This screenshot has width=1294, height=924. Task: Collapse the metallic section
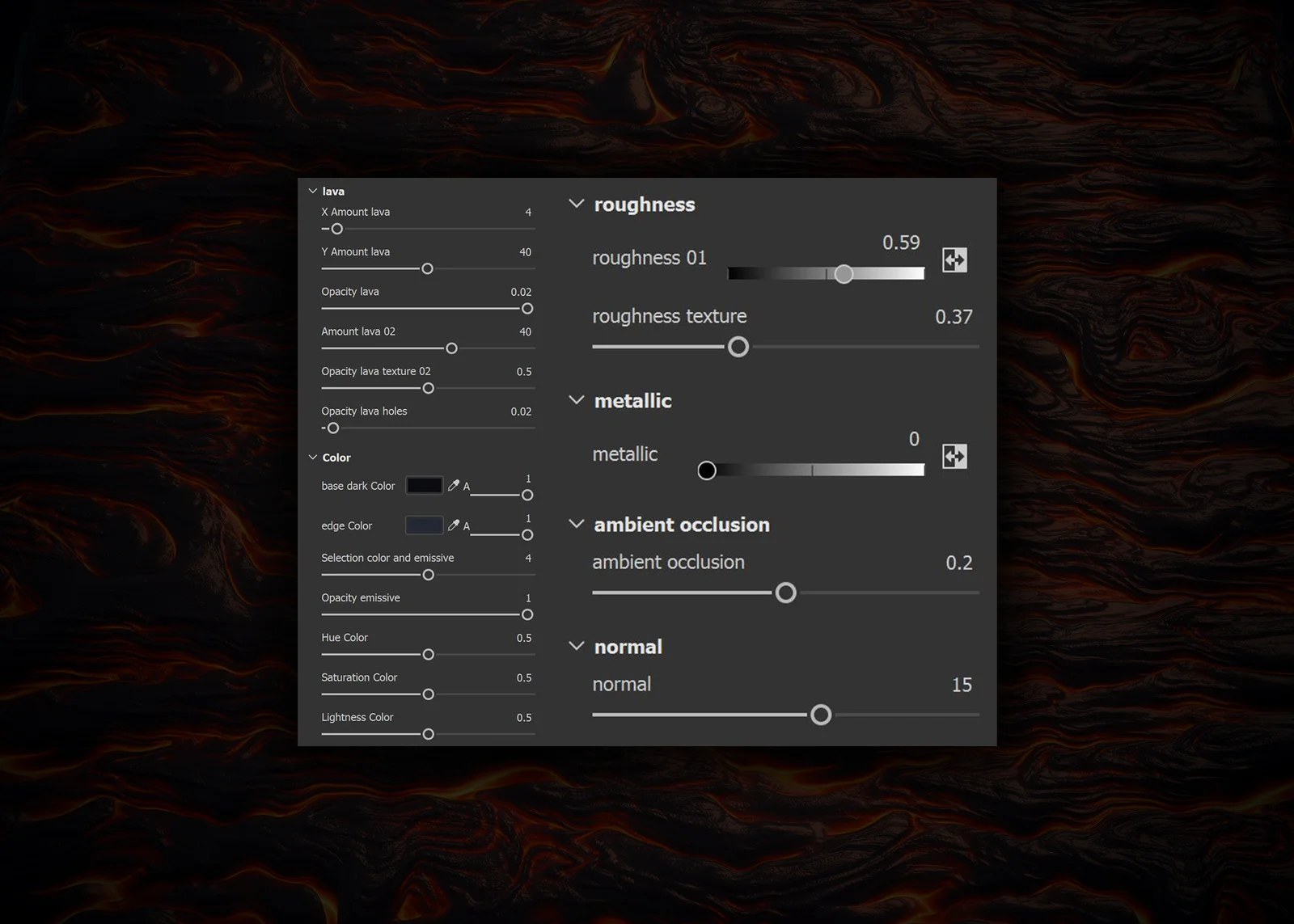coord(576,399)
